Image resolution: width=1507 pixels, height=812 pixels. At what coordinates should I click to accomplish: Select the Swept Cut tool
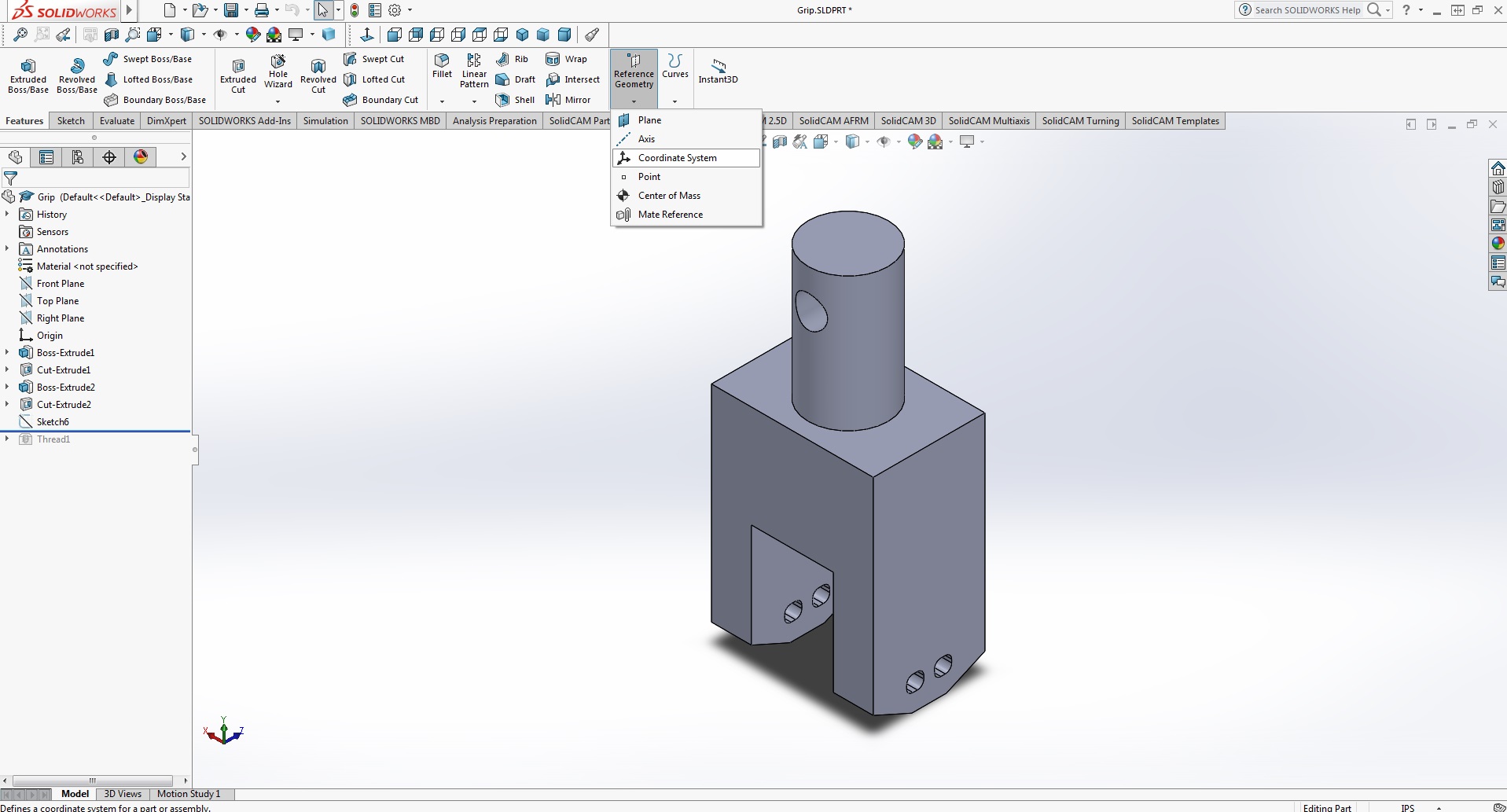[376, 58]
